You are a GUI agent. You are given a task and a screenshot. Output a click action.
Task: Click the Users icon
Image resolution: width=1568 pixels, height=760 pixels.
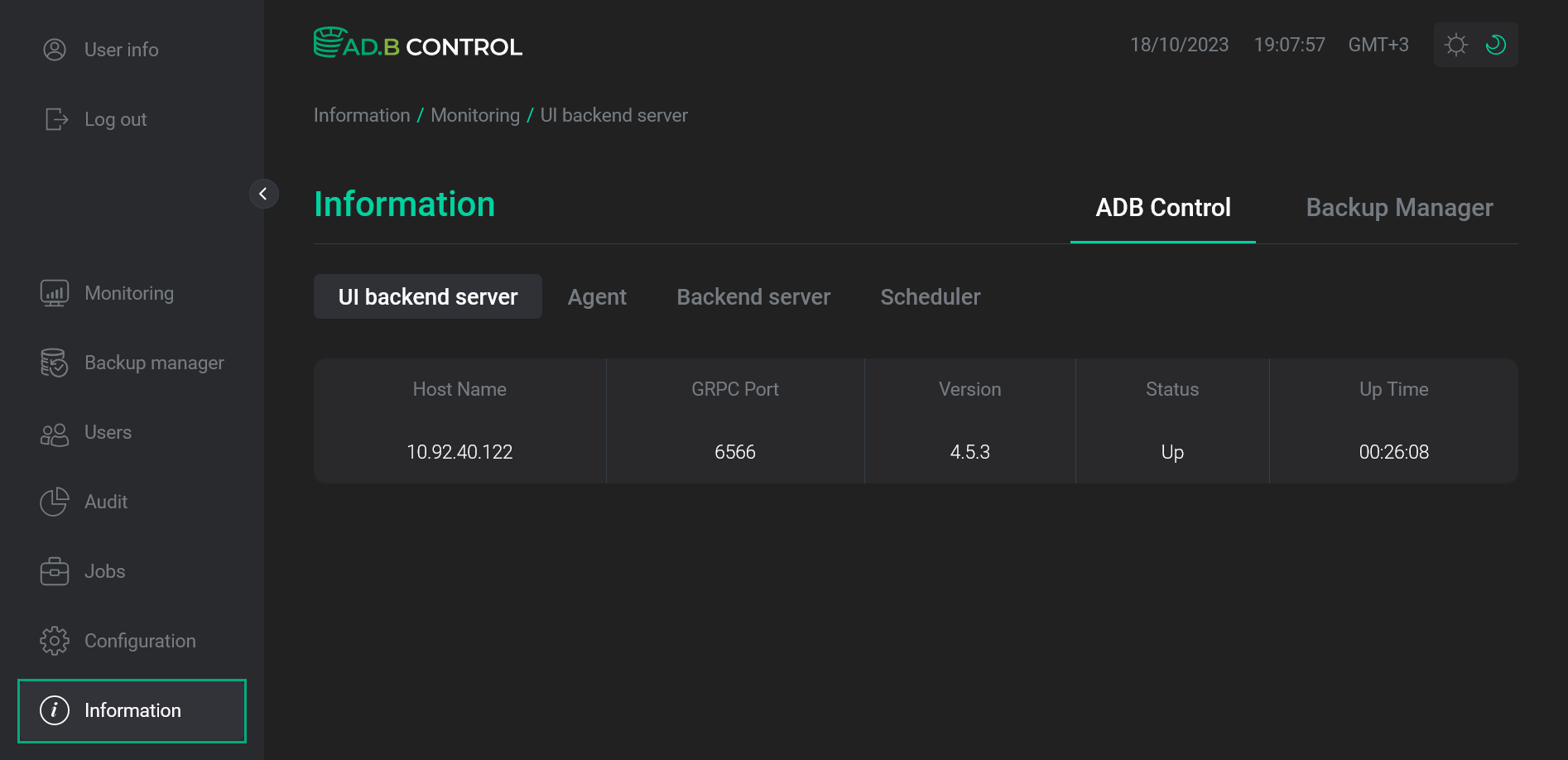(x=55, y=432)
